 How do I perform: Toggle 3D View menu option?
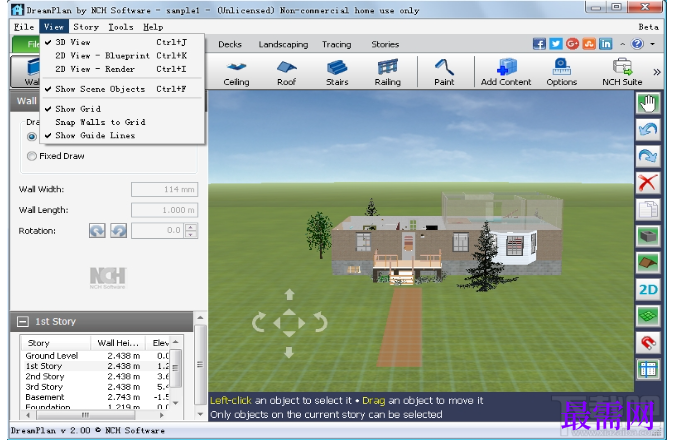click(x=122, y=42)
